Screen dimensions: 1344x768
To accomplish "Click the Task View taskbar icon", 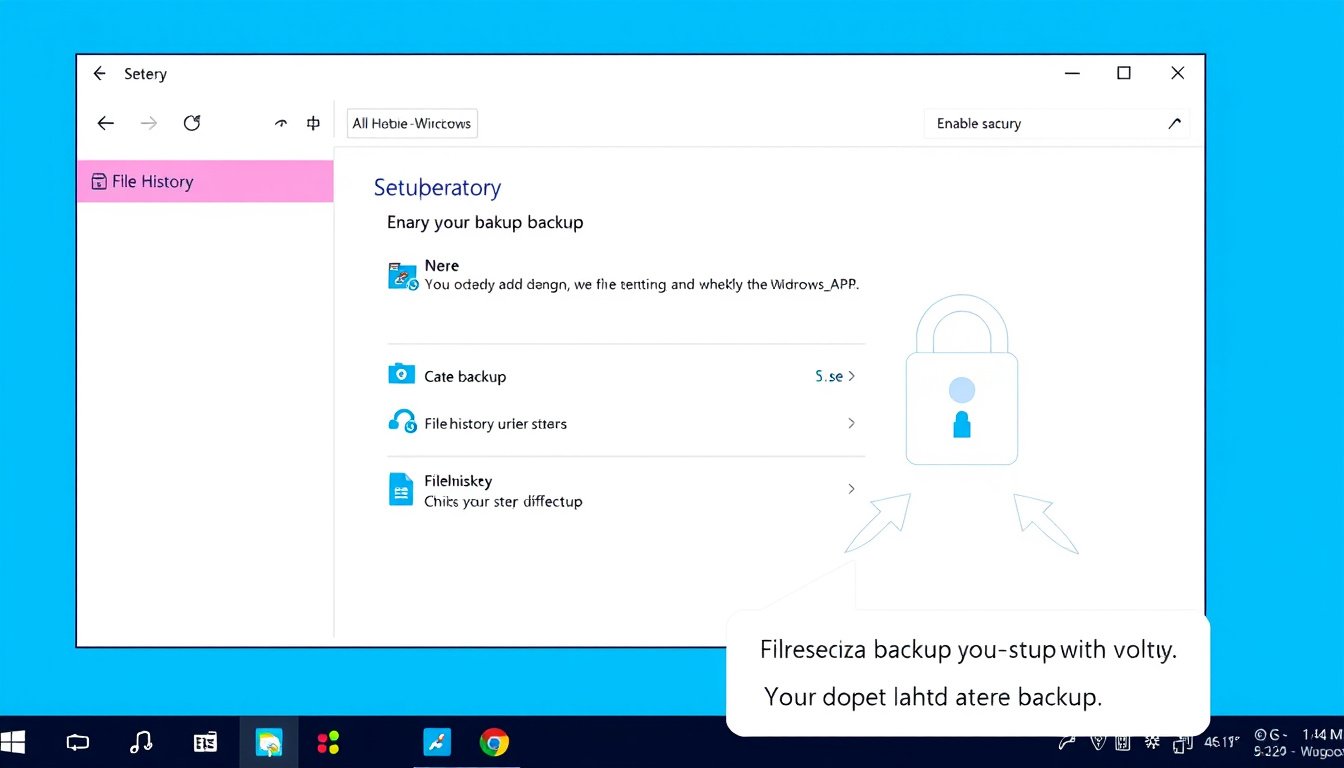I will click(x=77, y=742).
